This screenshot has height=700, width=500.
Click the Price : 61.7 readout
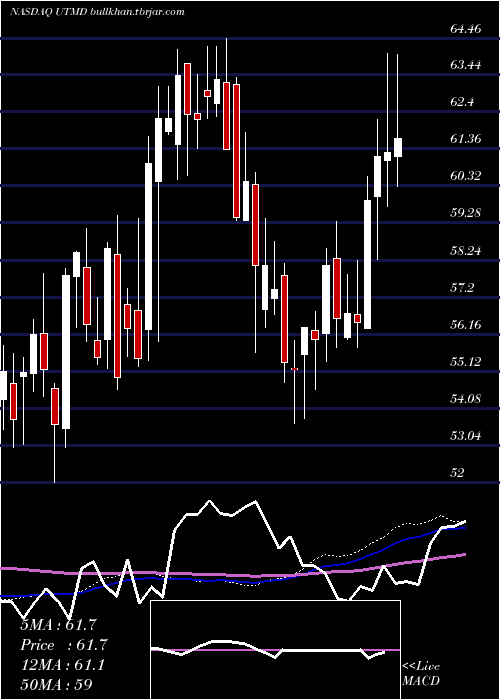pos(64,645)
